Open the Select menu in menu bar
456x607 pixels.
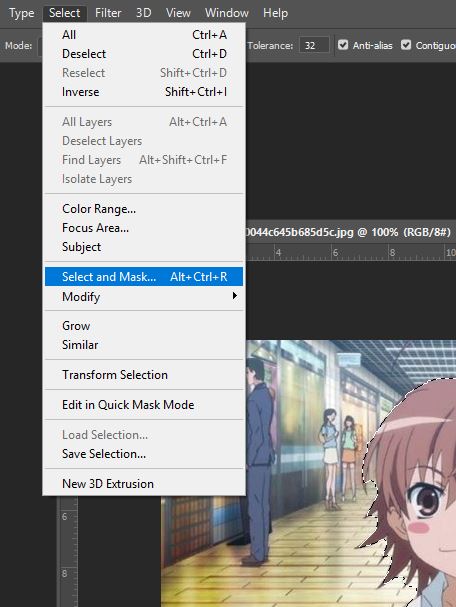64,13
